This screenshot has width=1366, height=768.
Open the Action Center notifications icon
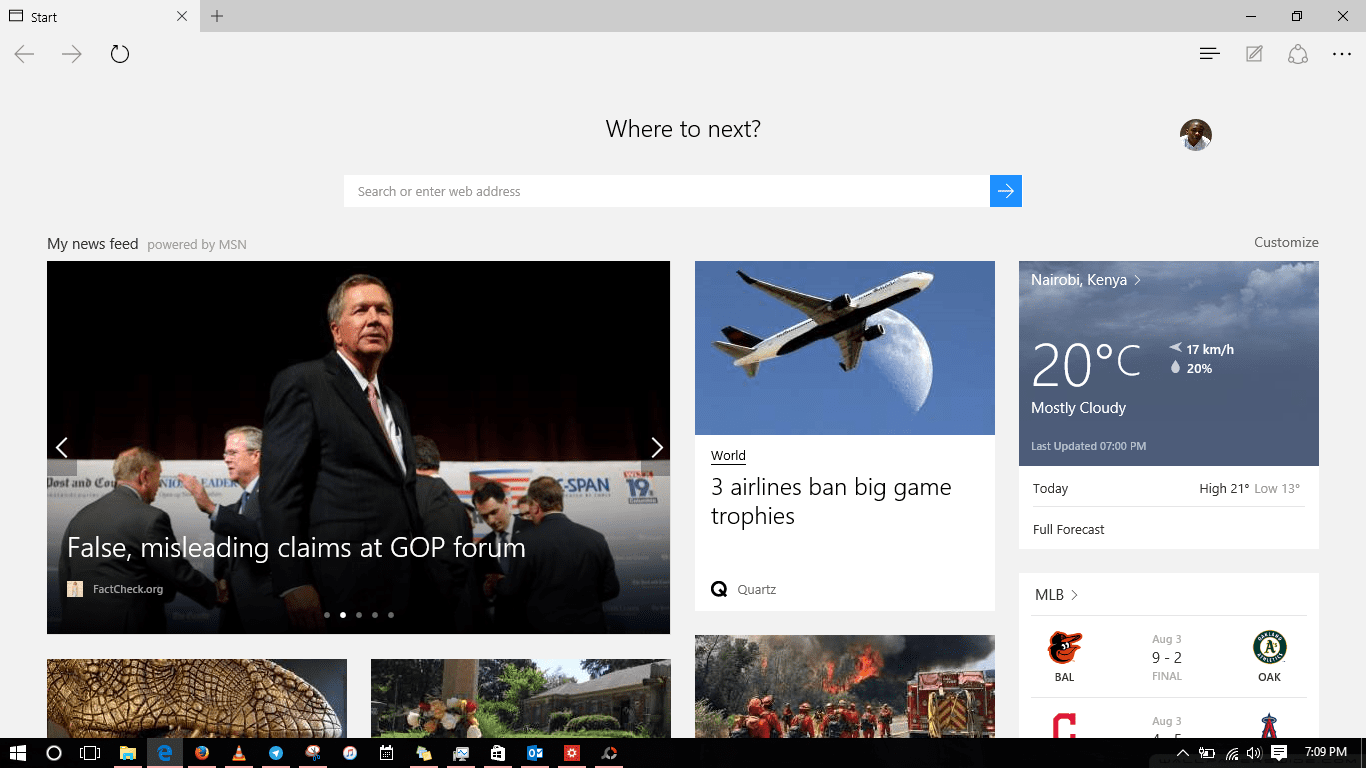click(1279, 753)
